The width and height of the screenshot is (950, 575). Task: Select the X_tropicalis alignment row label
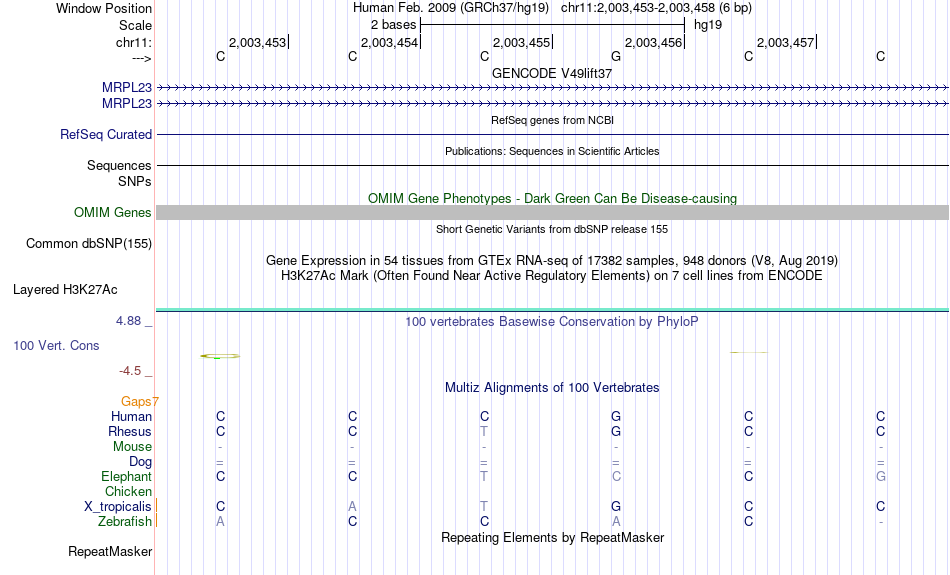(x=118, y=507)
